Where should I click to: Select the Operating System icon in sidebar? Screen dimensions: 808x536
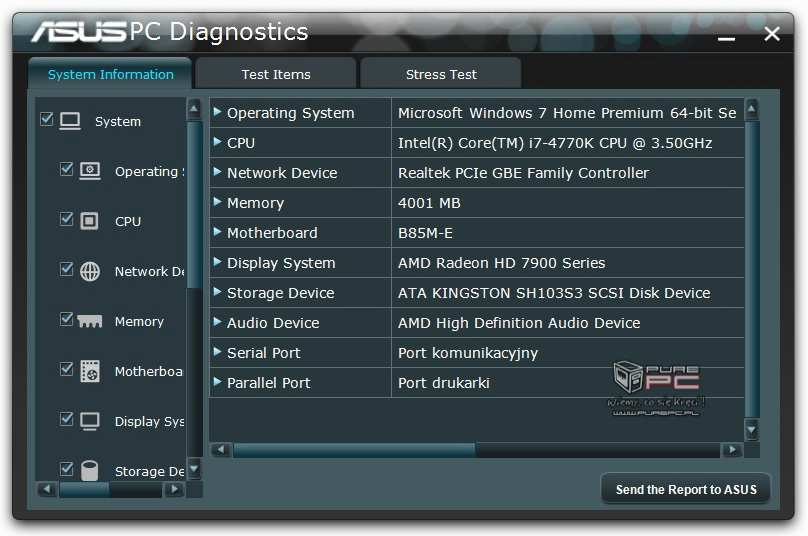click(90, 171)
